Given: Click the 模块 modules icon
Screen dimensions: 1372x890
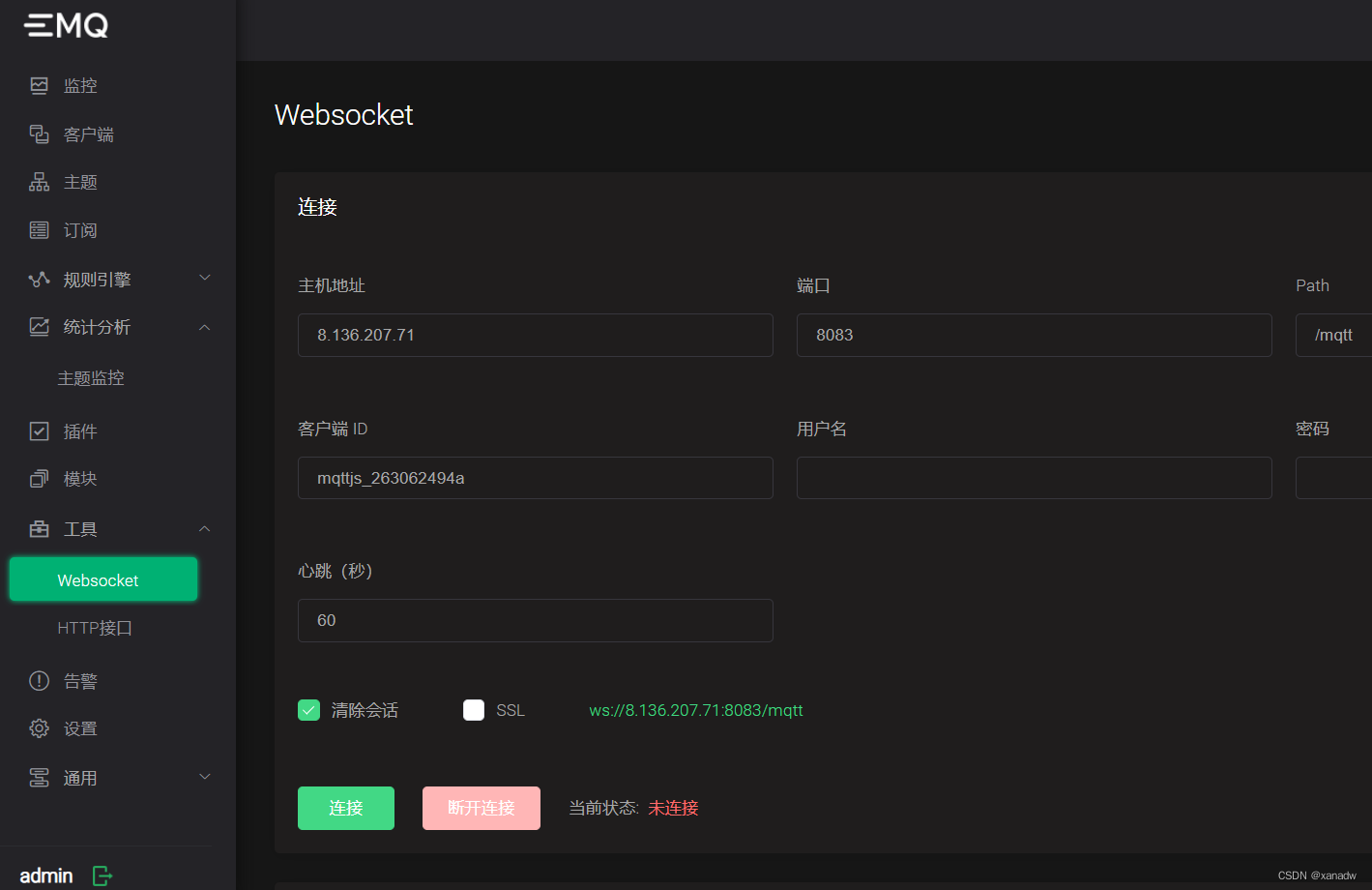Looking at the screenshot, I should (x=39, y=479).
